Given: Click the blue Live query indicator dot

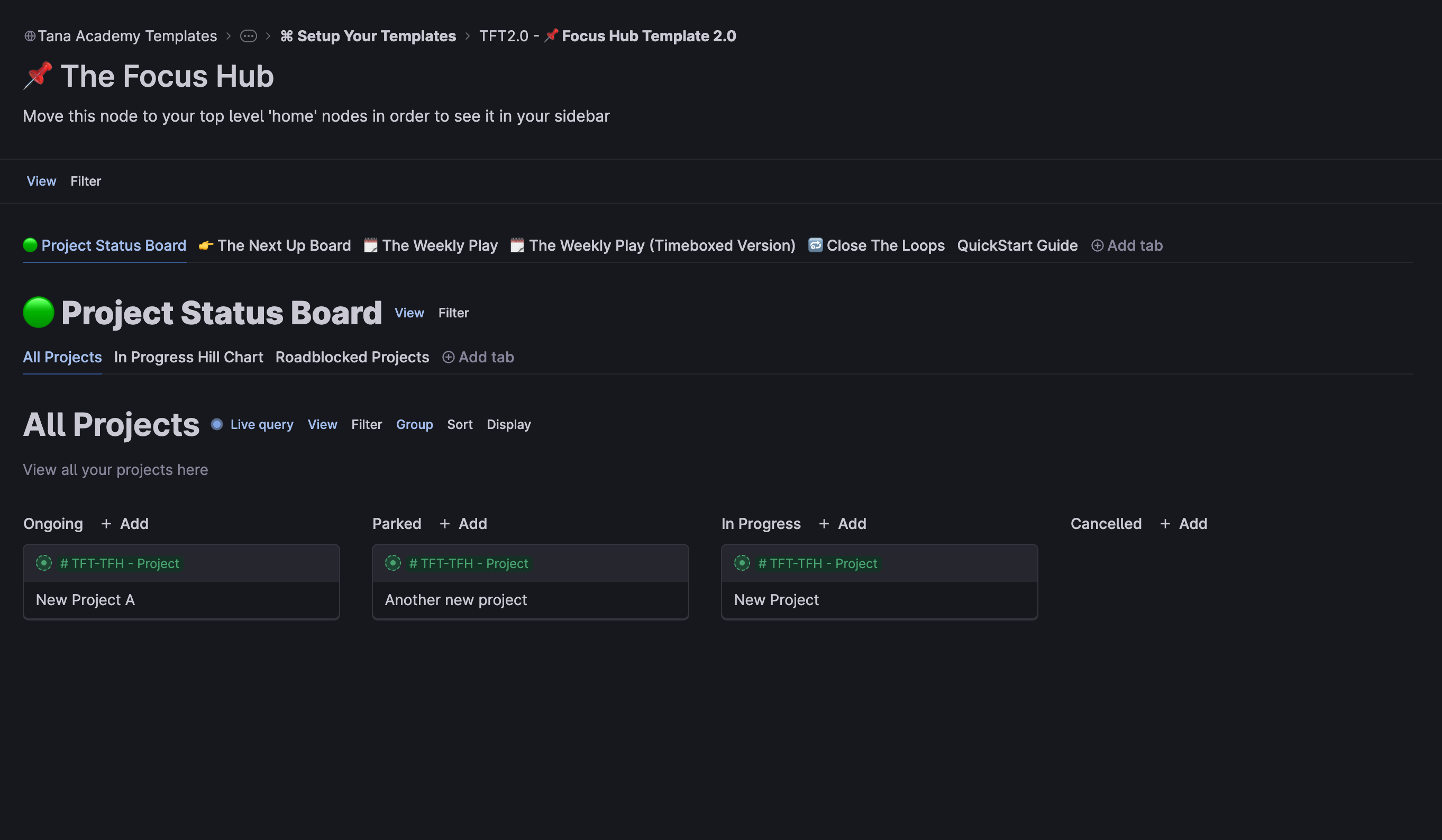Looking at the screenshot, I should click(x=217, y=425).
